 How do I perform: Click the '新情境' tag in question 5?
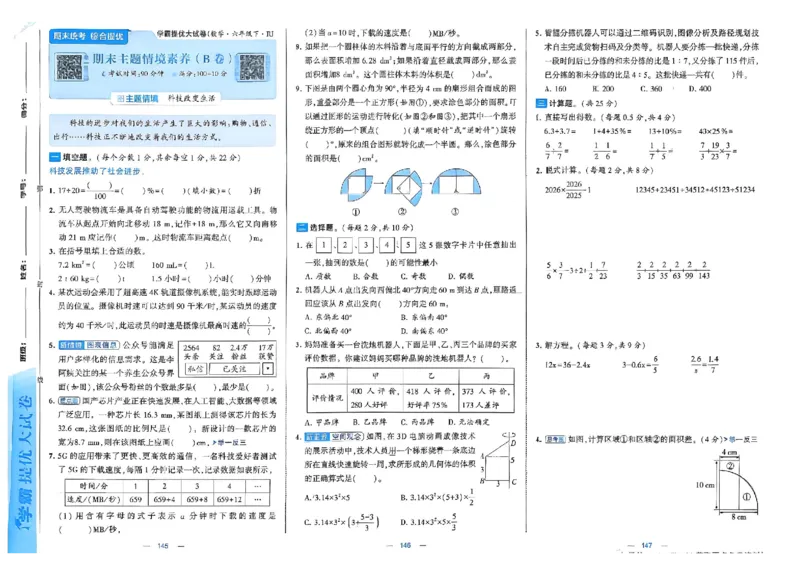pos(70,346)
